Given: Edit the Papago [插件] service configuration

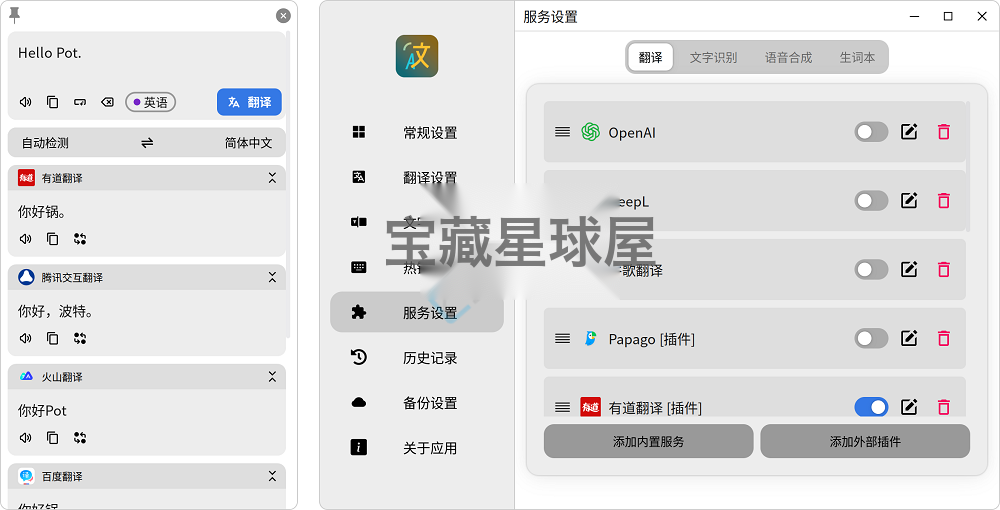Looking at the screenshot, I should [x=909, y=339].
